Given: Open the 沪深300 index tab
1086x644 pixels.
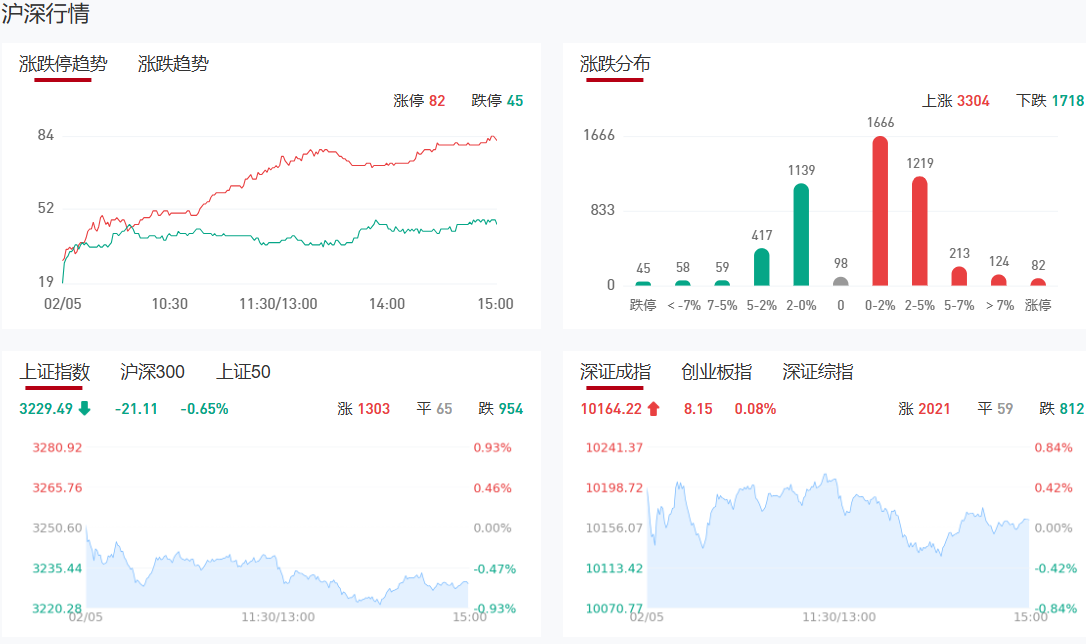Looking at the screenshot, I should click(152, 372).
